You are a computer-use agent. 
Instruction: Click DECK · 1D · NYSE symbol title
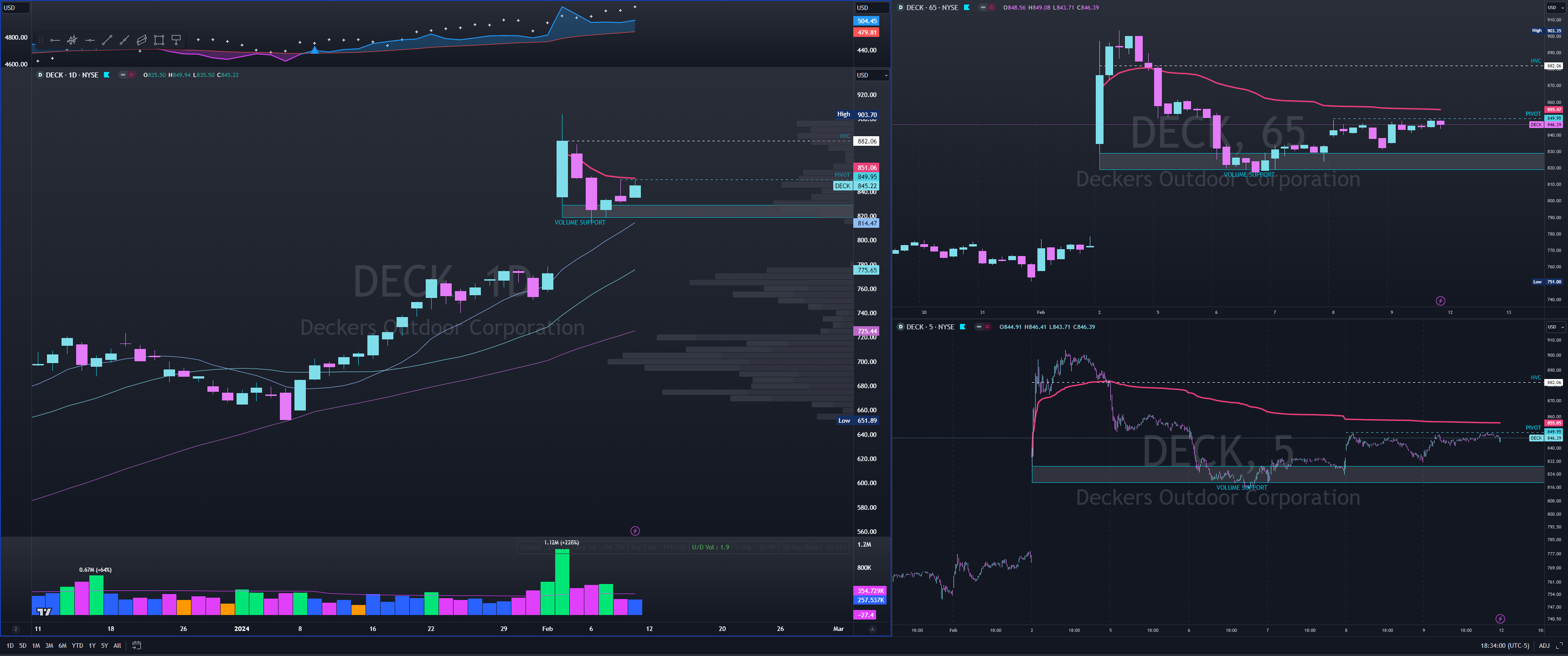(72, 75)
